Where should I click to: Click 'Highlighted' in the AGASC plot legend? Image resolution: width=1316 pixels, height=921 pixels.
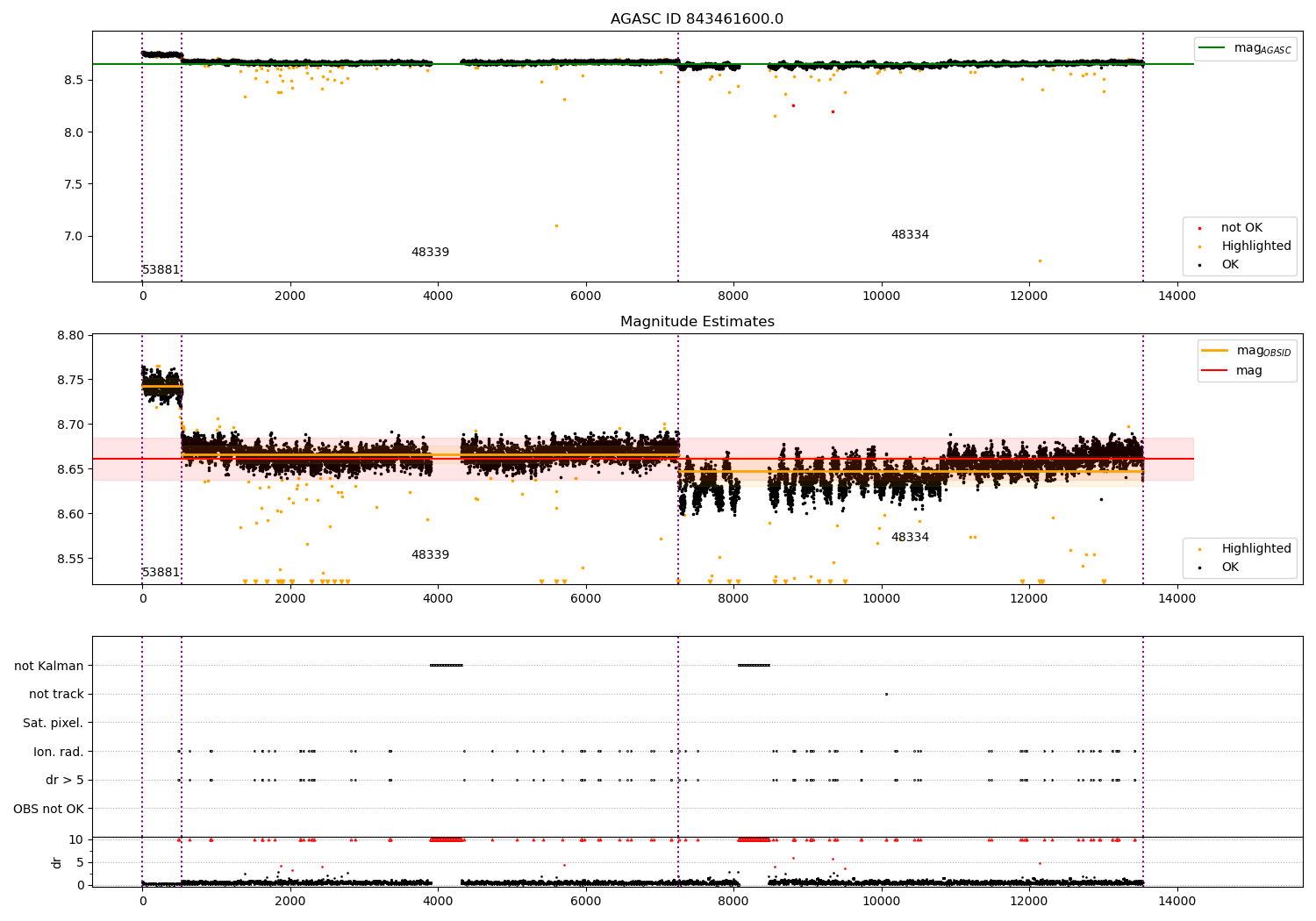pyautogui.click(x=1256, y=246)
